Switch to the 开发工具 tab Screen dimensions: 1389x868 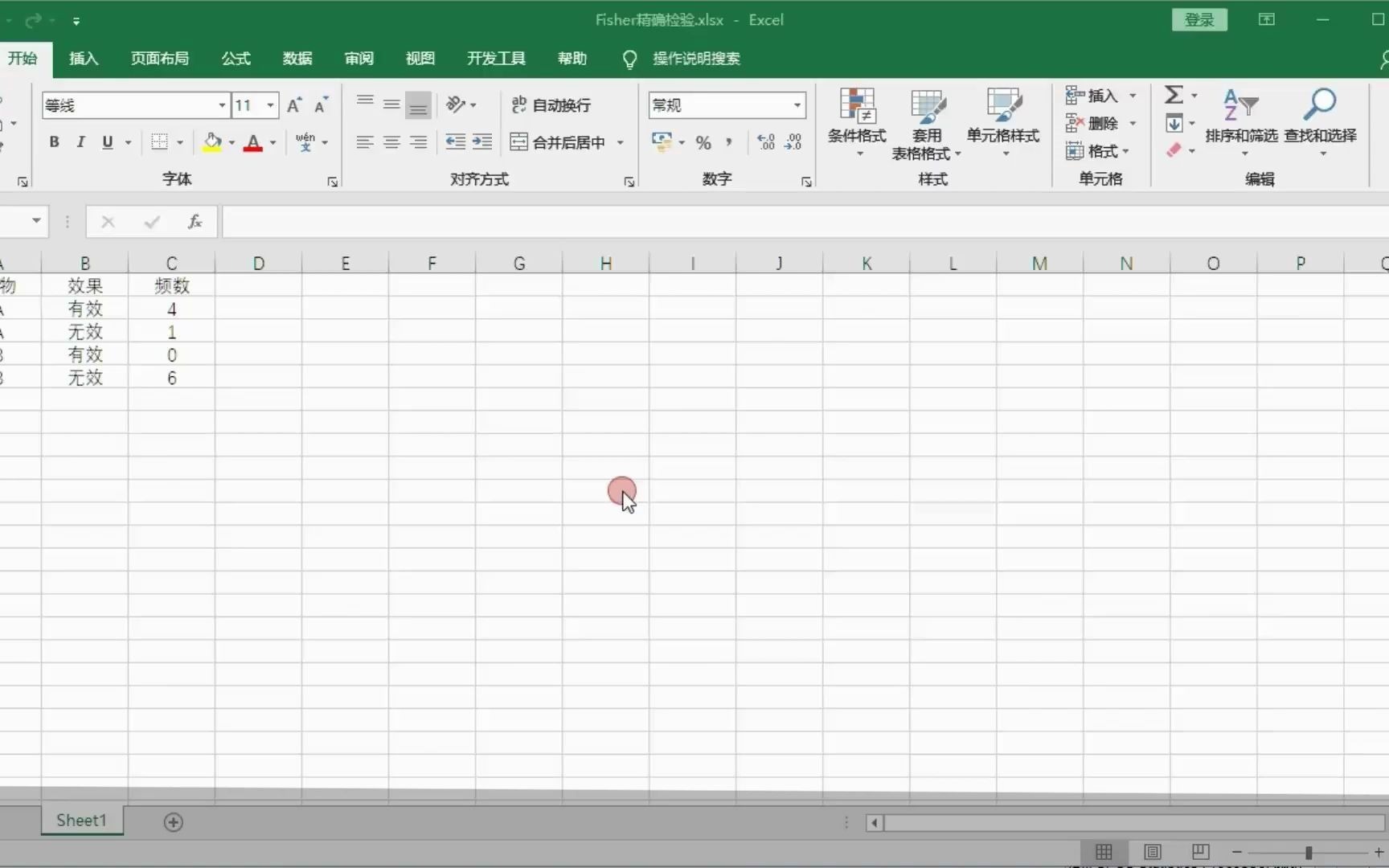pyautogui.click(x=496, y=59)
